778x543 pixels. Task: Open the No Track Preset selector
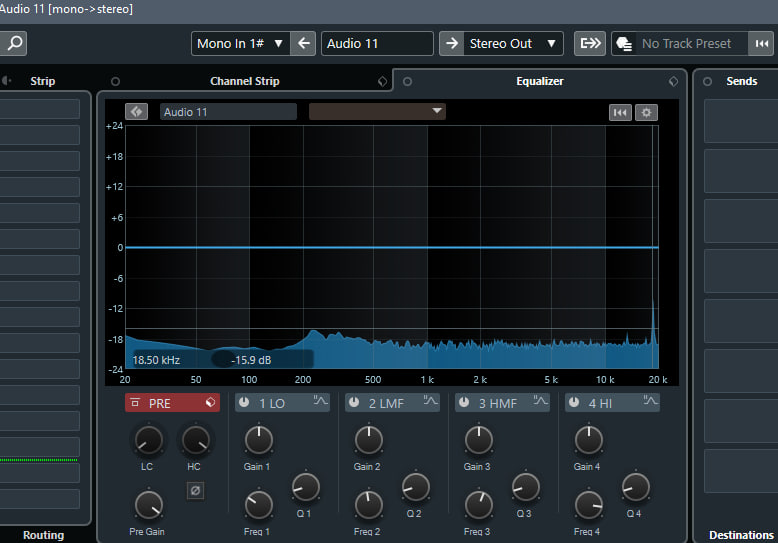pyautogui.click(x=686, y=44)
